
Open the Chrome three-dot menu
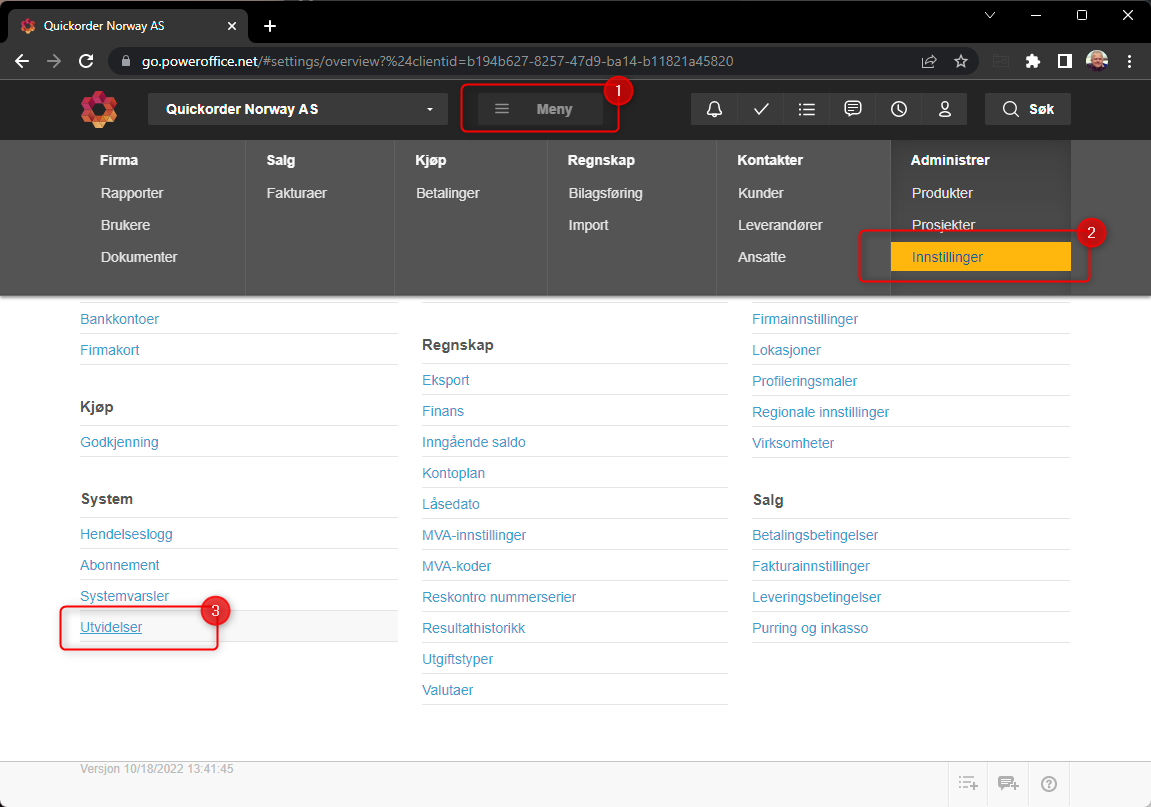pyautogui.click(x=1129, y=62)
